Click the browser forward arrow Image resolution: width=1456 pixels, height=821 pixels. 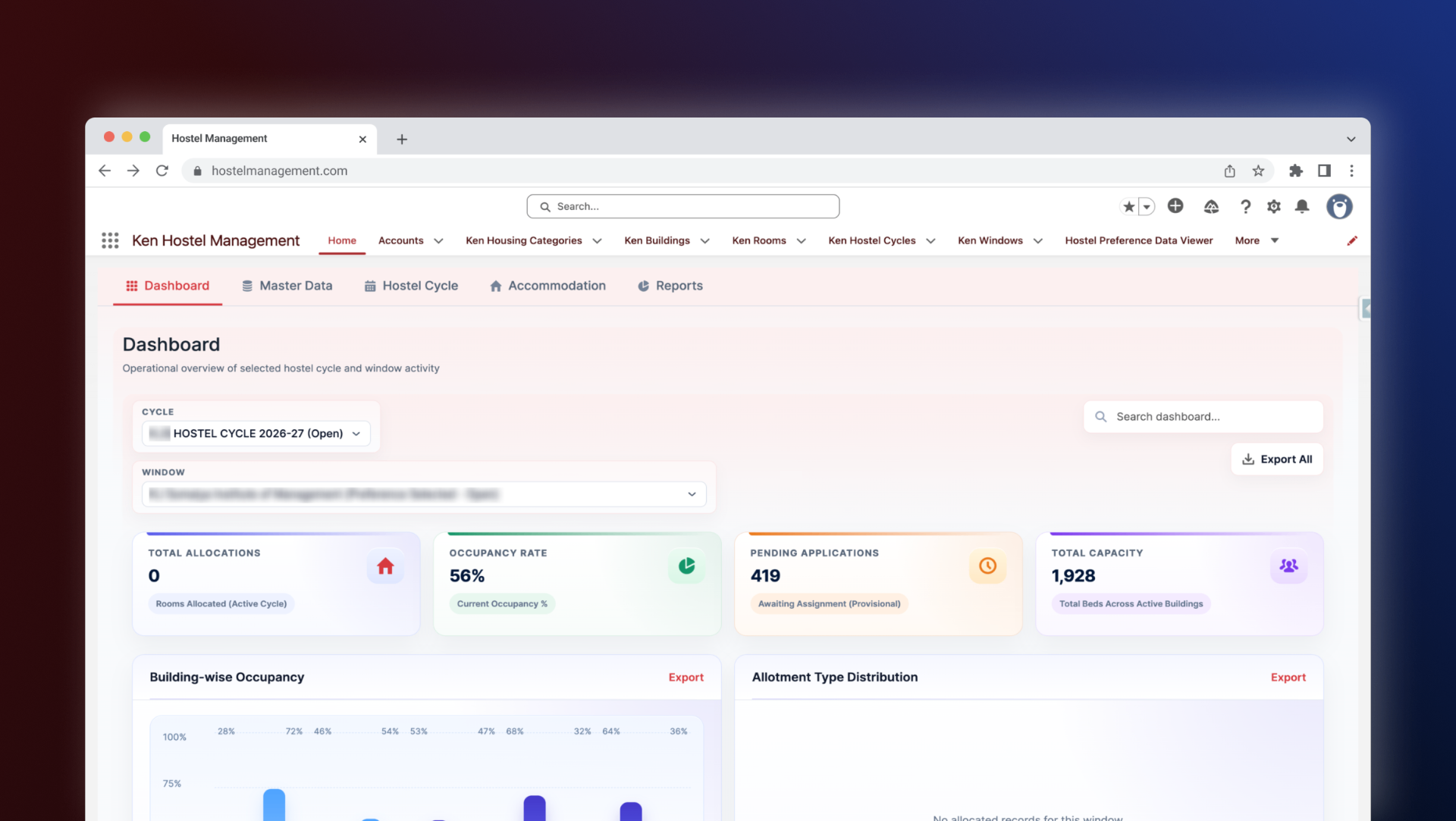[133, 171]
